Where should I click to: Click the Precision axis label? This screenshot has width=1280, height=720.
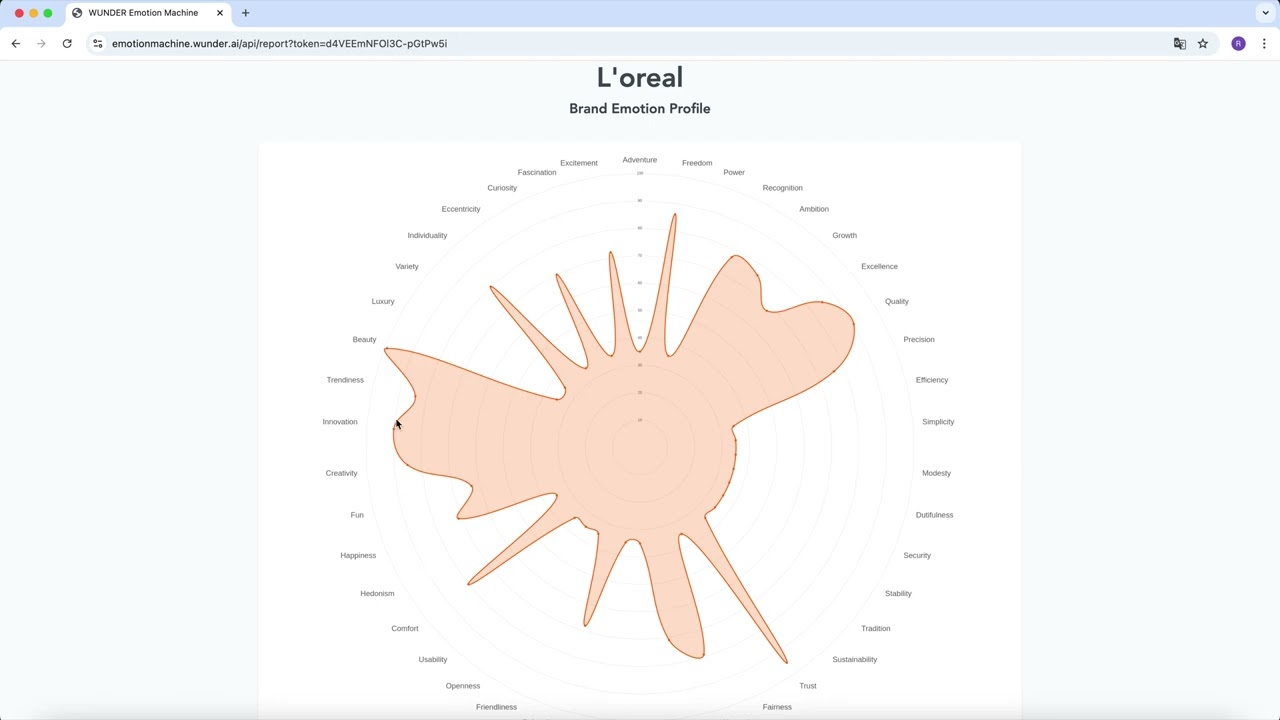pyautogui.click(x=919, y=339)
